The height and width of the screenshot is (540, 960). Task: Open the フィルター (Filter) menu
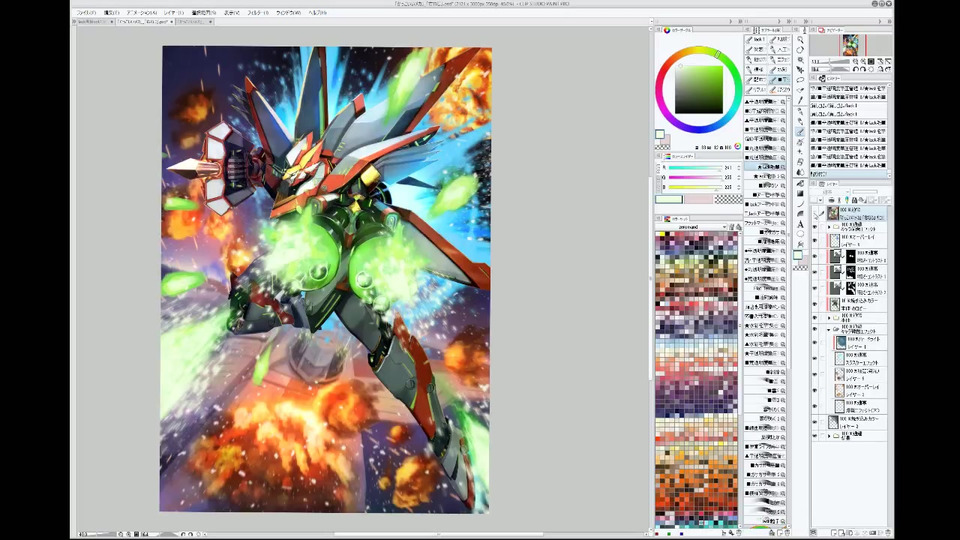258,12
